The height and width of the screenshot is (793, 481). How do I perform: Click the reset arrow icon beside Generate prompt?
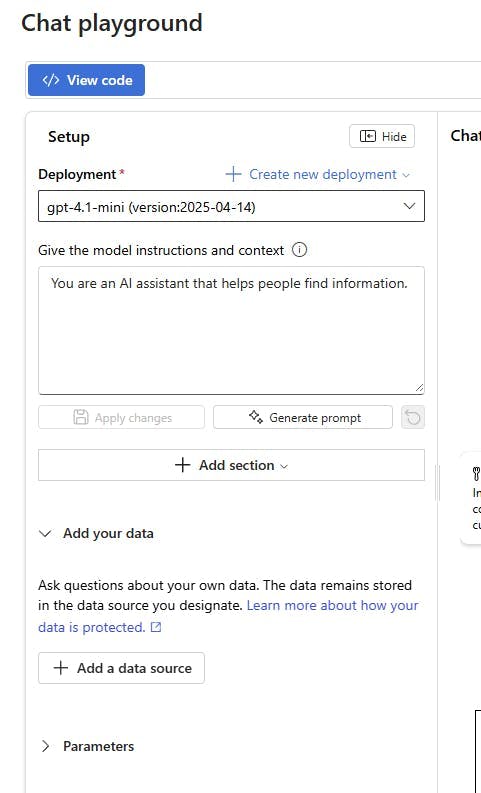413,418
